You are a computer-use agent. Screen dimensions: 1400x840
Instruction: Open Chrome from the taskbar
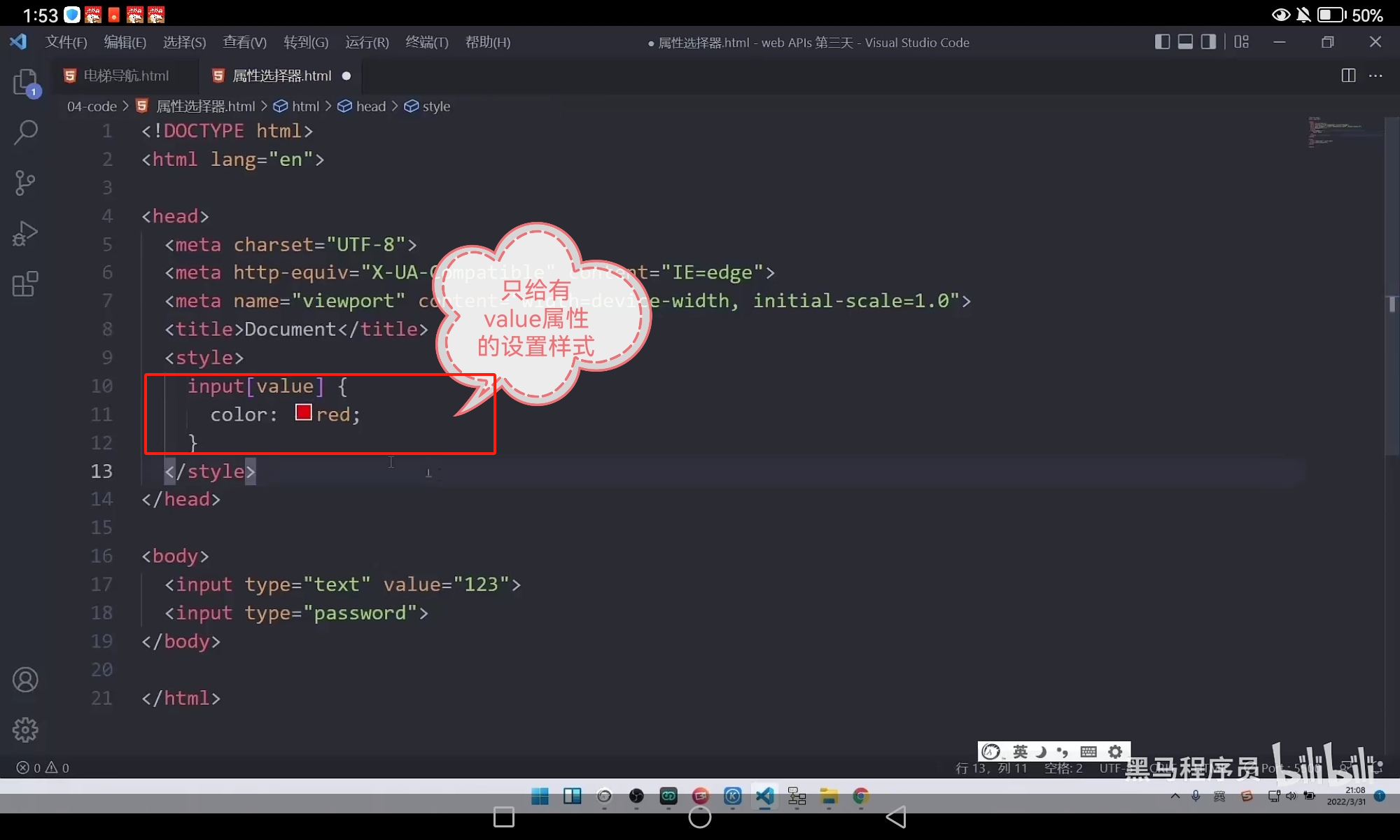860,797
